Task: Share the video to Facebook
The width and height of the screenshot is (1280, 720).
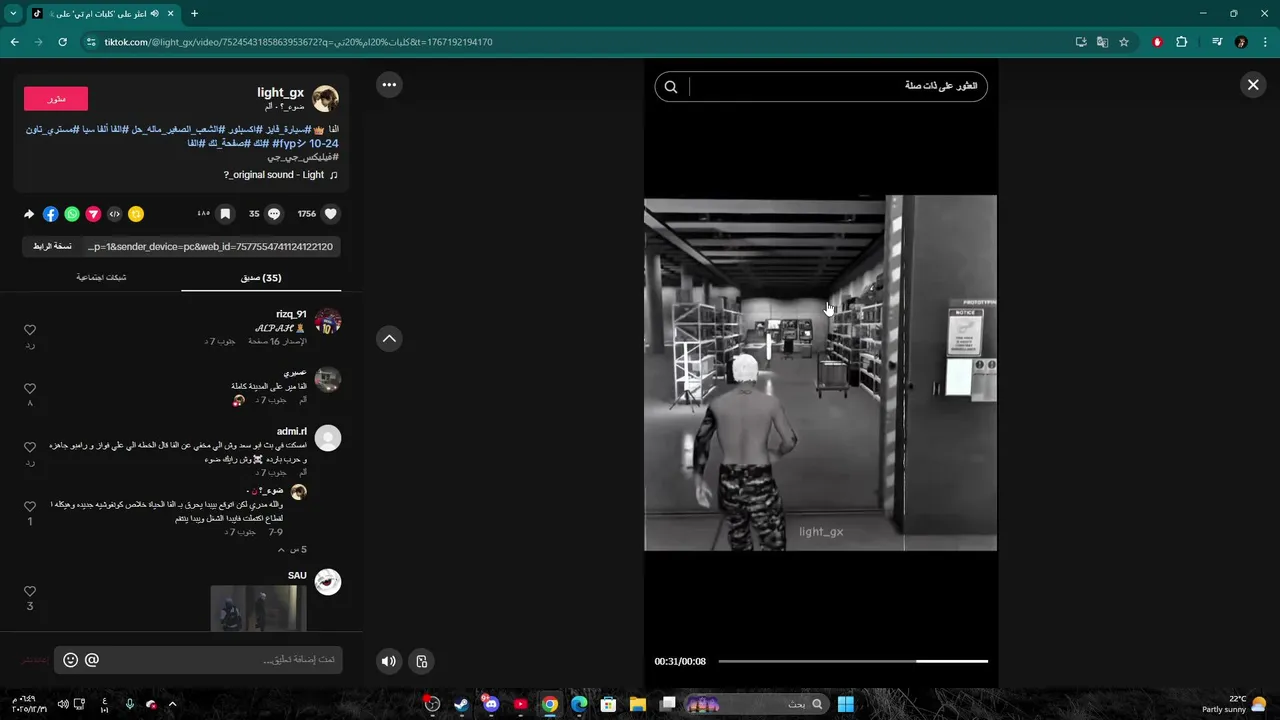Action: [51, 214]
